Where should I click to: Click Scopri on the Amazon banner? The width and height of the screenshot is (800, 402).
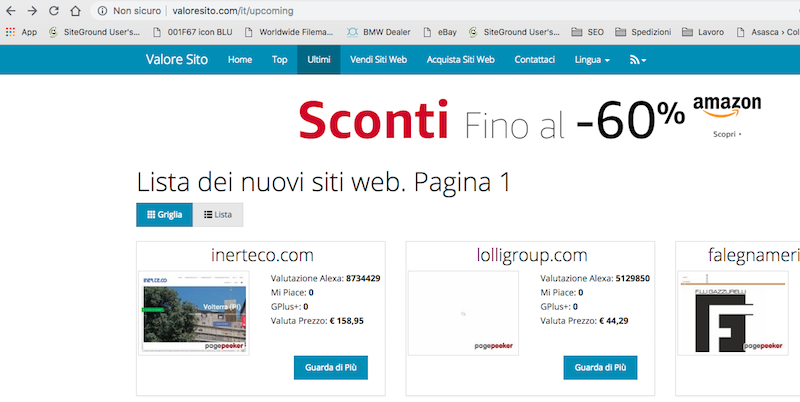727,134
